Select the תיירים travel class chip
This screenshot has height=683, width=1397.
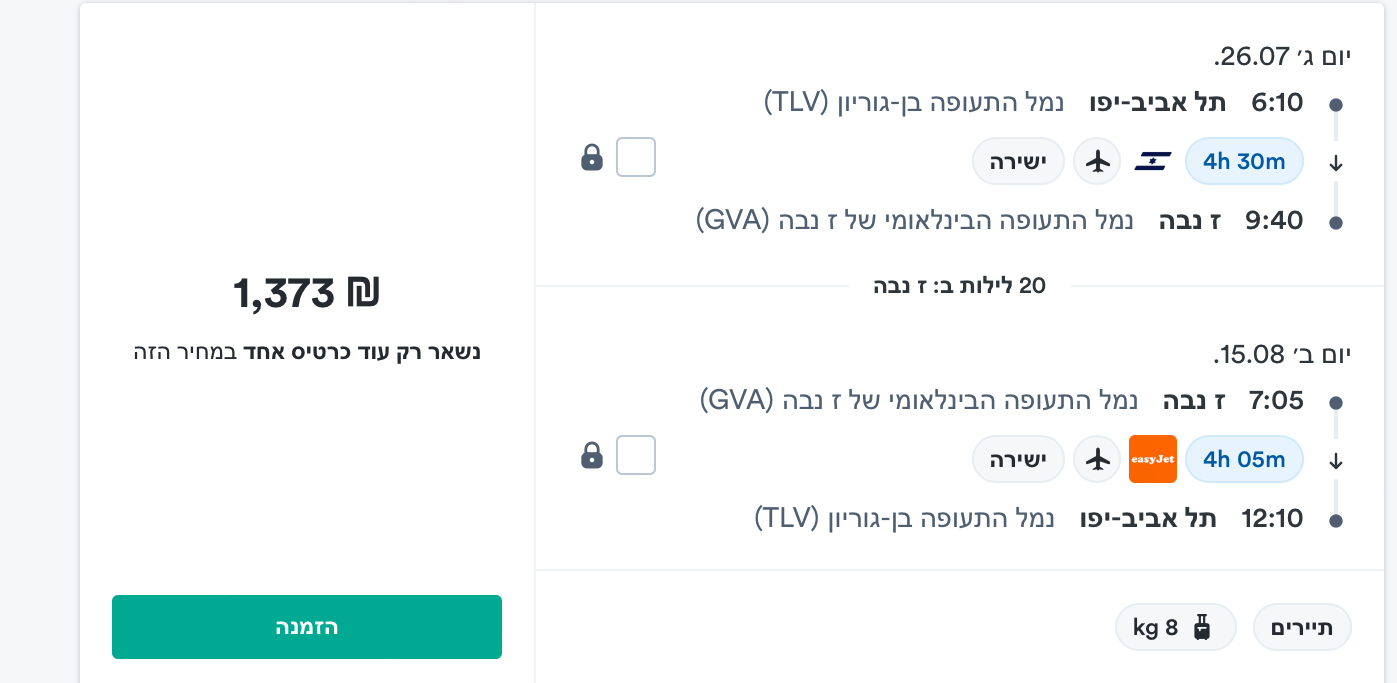coord(1302,628)
